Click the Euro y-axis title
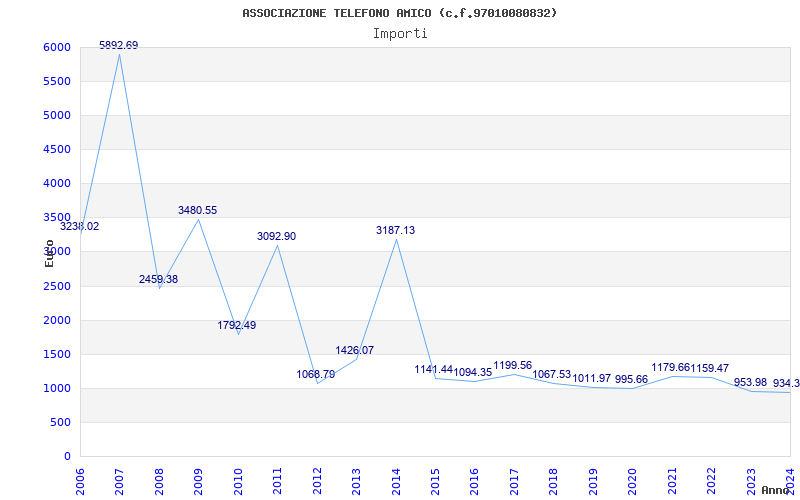 point(49,253)
